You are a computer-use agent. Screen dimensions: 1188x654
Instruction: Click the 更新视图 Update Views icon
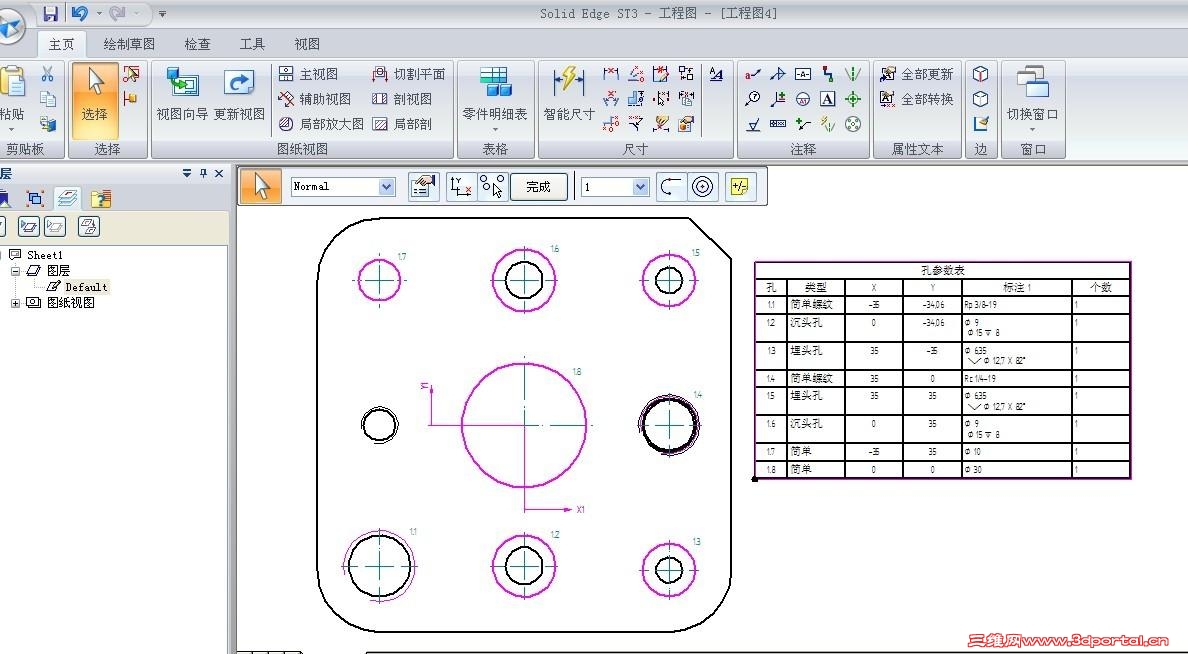click(x=239, y=95)
